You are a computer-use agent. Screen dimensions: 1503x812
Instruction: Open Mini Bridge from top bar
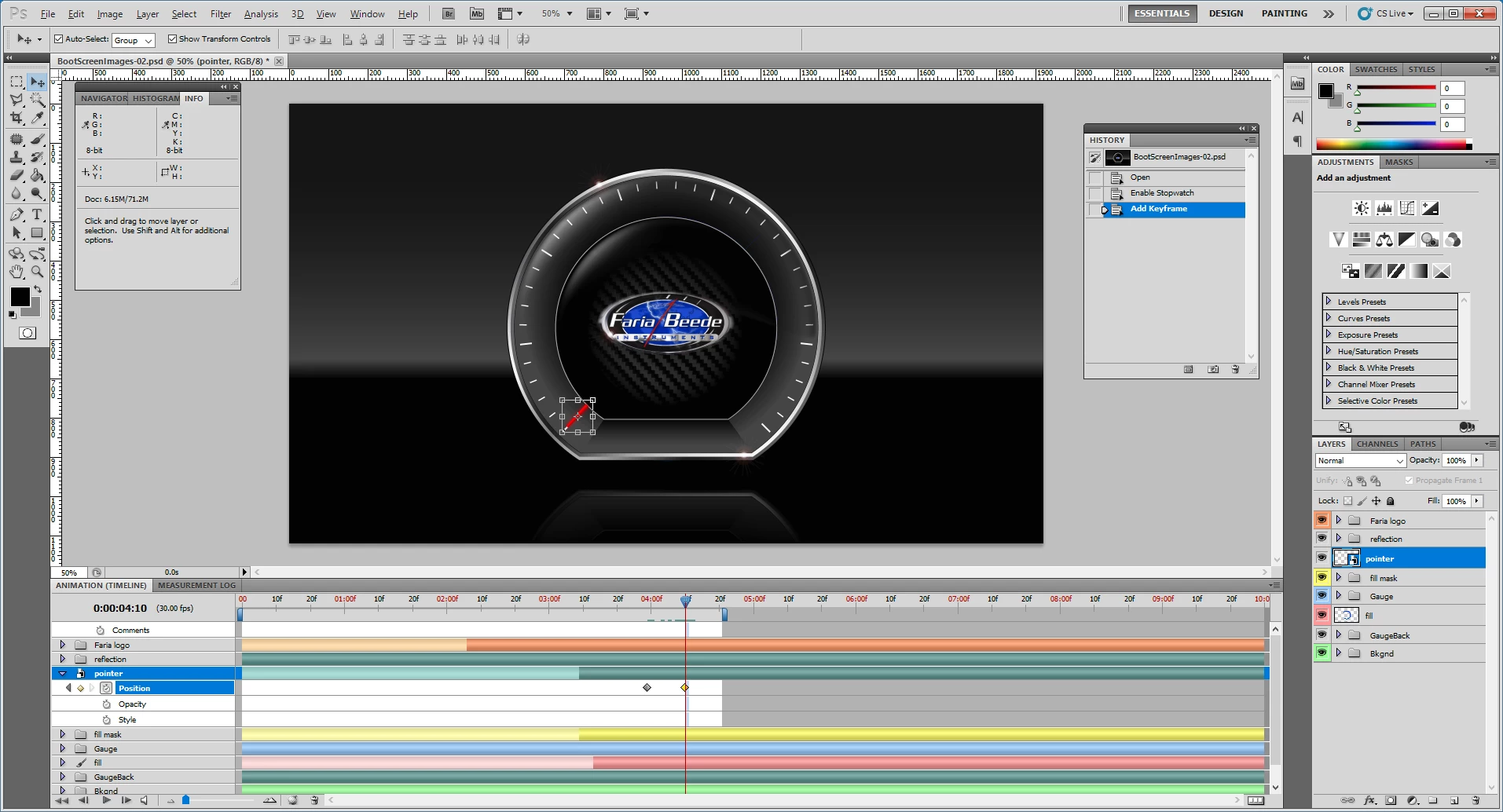tap(476, 13)
